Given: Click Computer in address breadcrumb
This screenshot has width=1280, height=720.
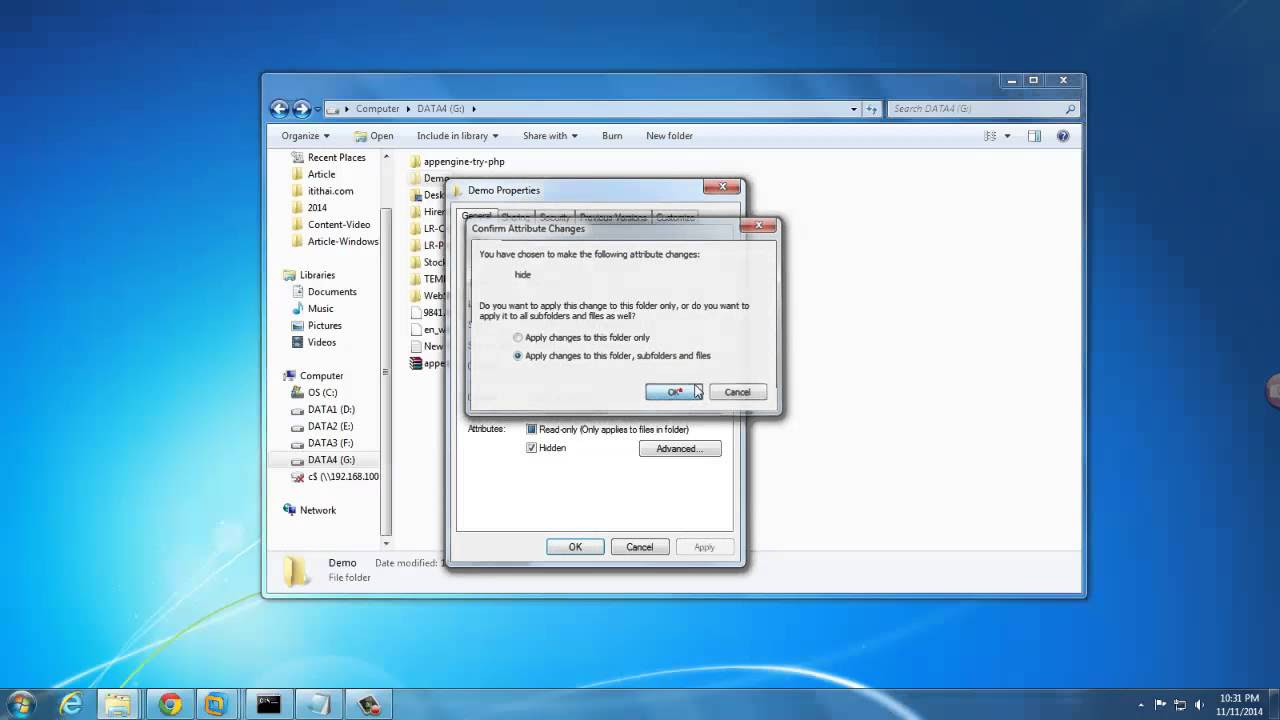Looking at the screenshot, I should pos(377,109).
